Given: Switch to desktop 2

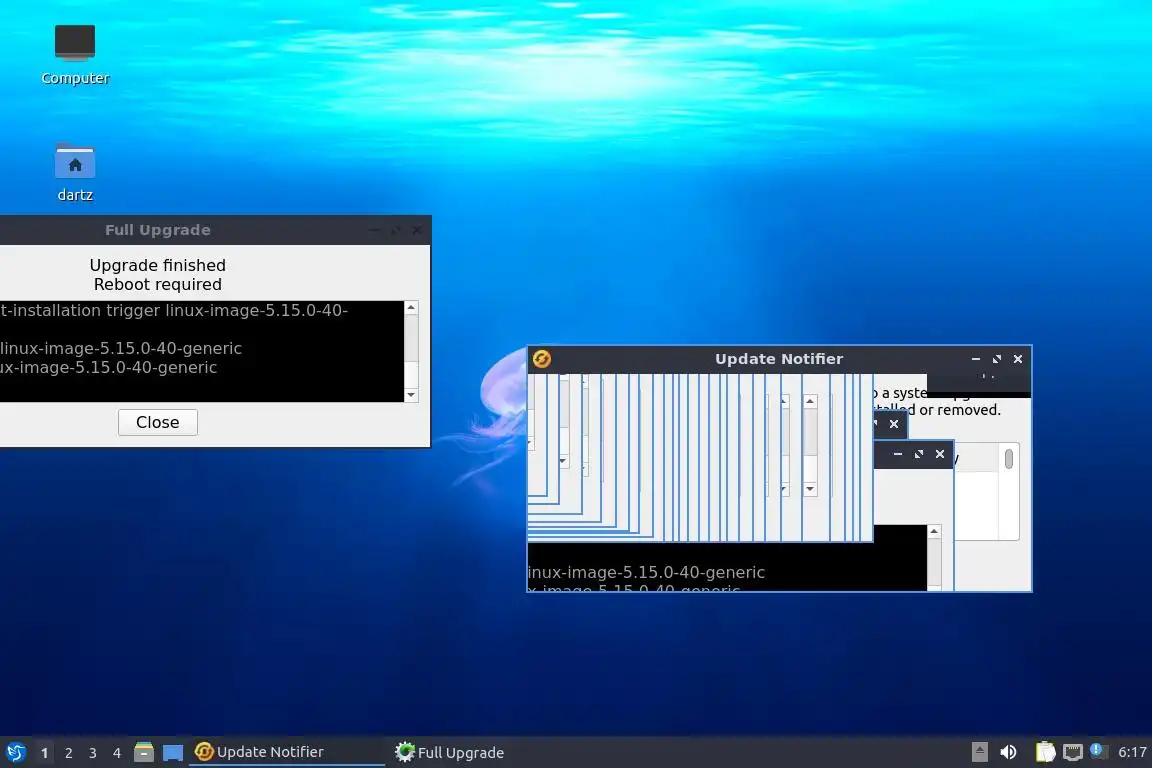Looking at the screenshot, I should pos(68,753).
